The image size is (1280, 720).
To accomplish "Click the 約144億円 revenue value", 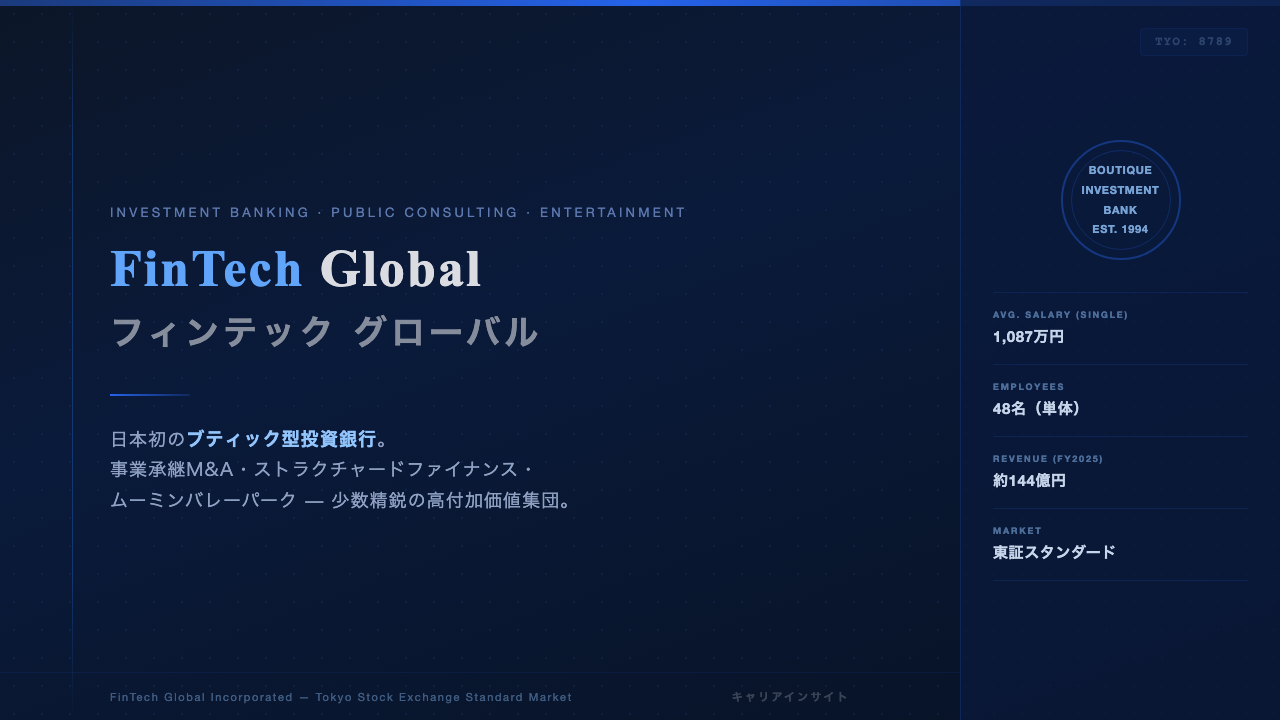I will (1029, 481).
